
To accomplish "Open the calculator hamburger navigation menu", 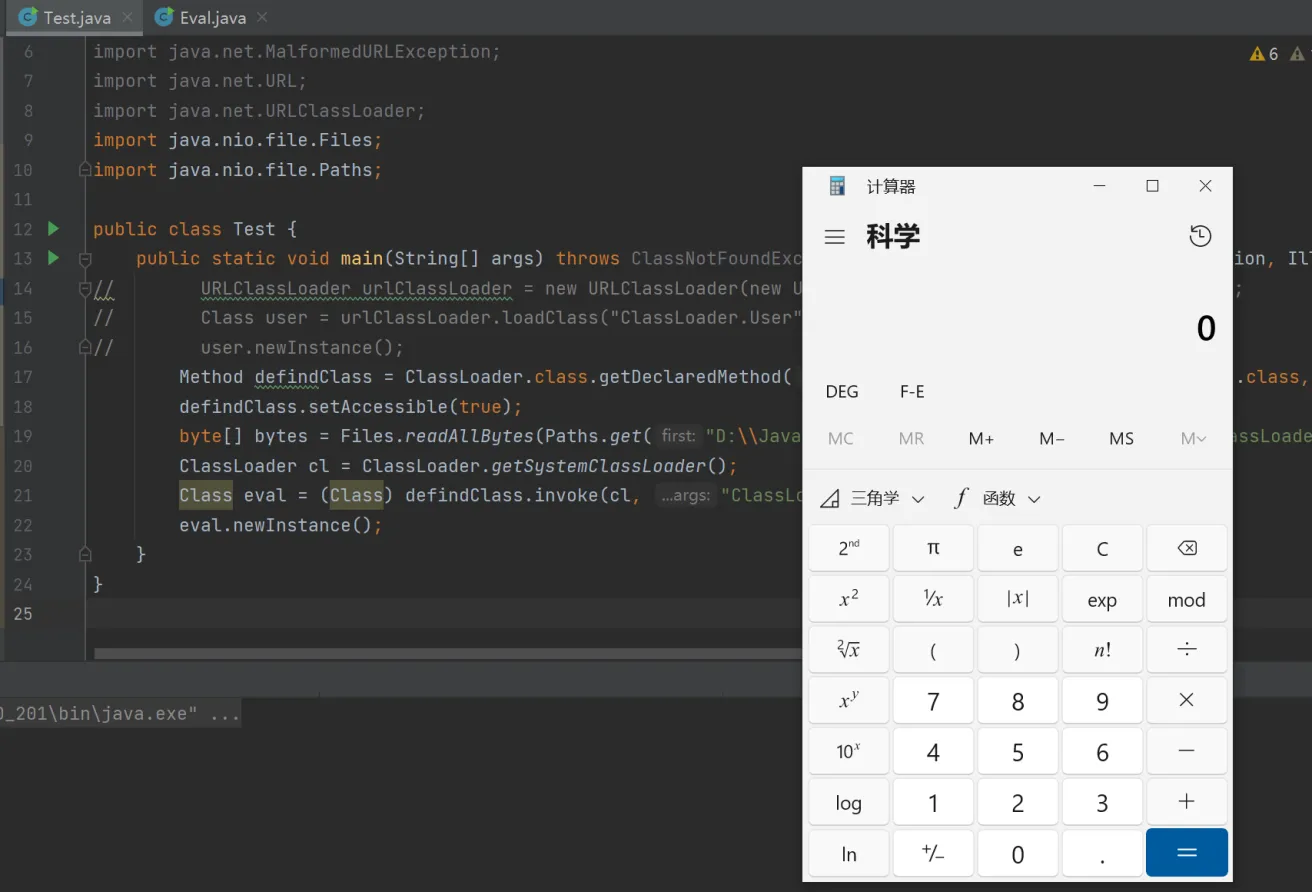I will tap(835, 237).
